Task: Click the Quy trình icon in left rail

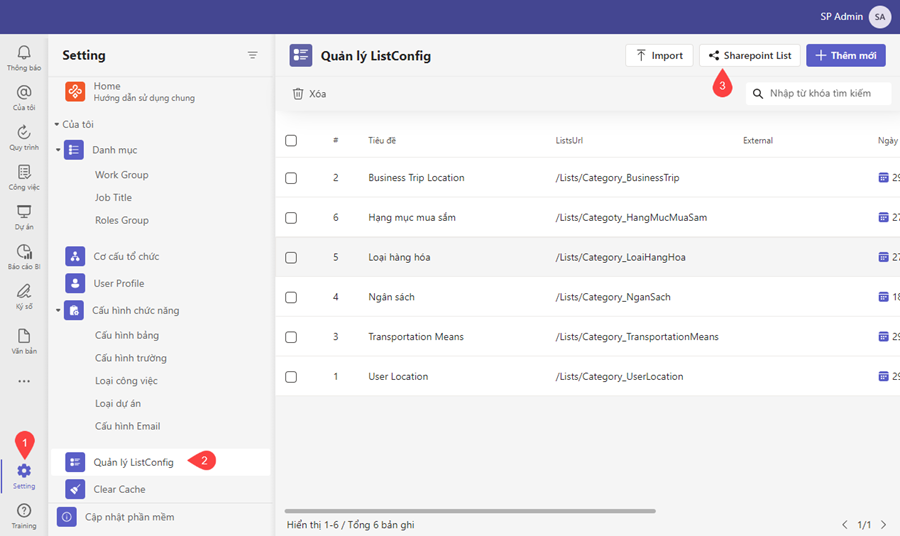Action: click(24, 132)
